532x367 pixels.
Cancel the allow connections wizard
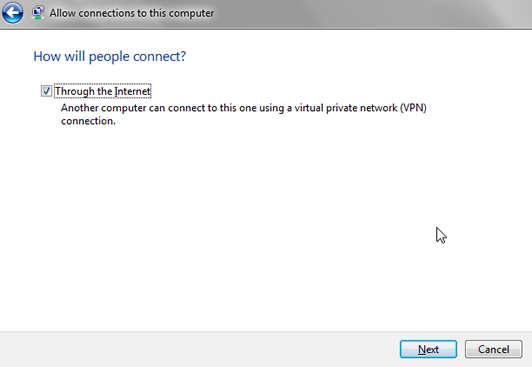coord(493,349)
